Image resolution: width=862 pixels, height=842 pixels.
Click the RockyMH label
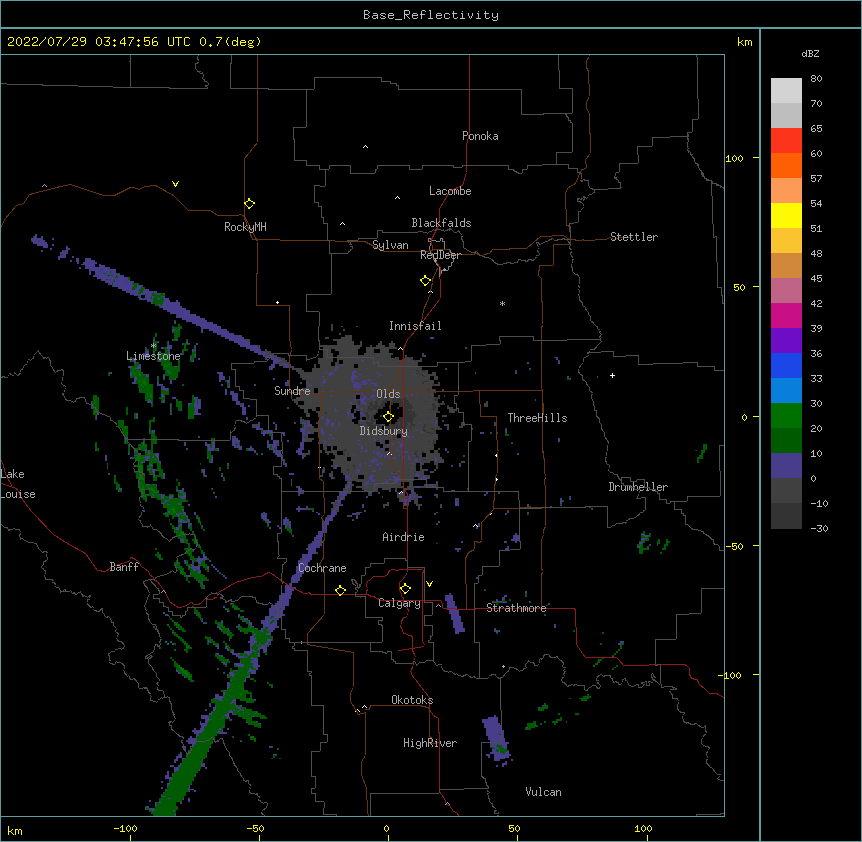(245, 227)
